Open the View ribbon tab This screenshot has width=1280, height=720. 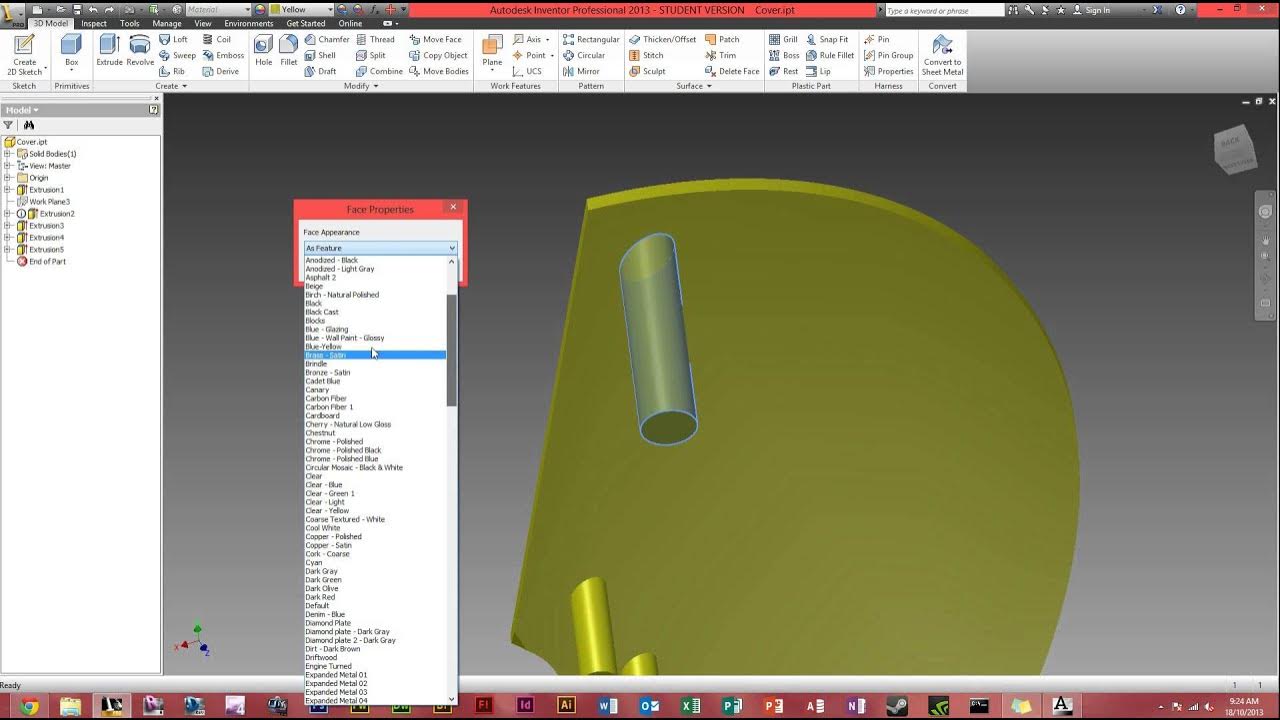pos(203,23)
